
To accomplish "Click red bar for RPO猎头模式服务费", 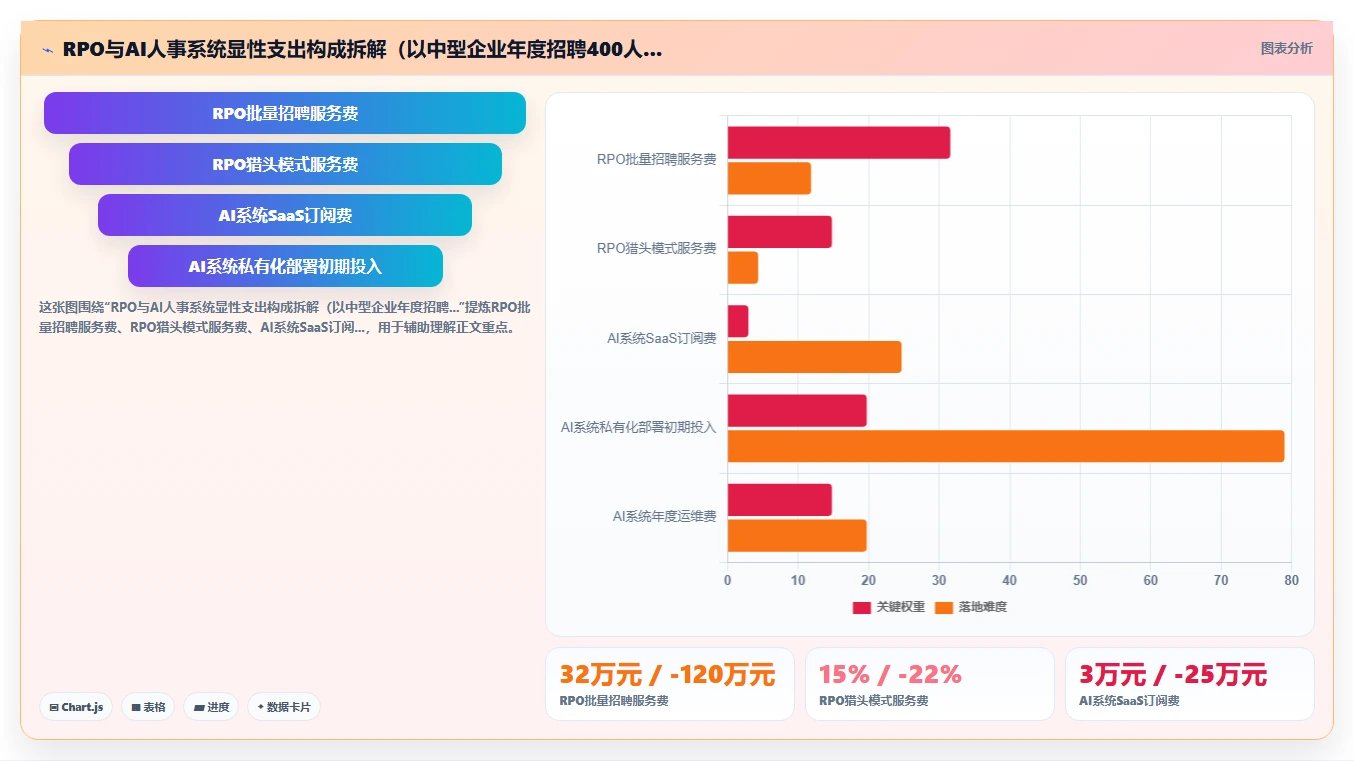I will click(779, 232).
